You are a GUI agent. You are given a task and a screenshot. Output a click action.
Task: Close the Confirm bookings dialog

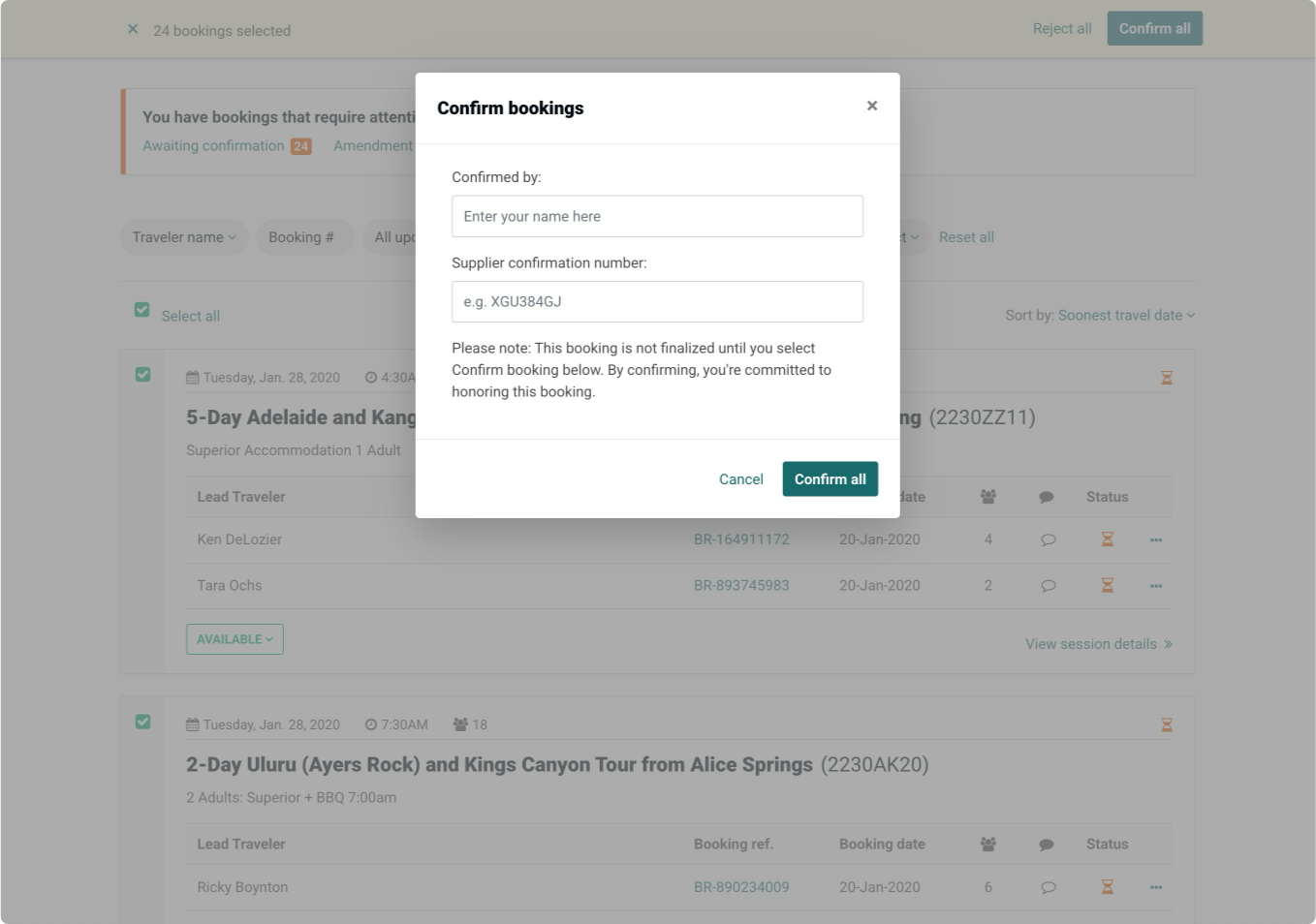(872, 106)
